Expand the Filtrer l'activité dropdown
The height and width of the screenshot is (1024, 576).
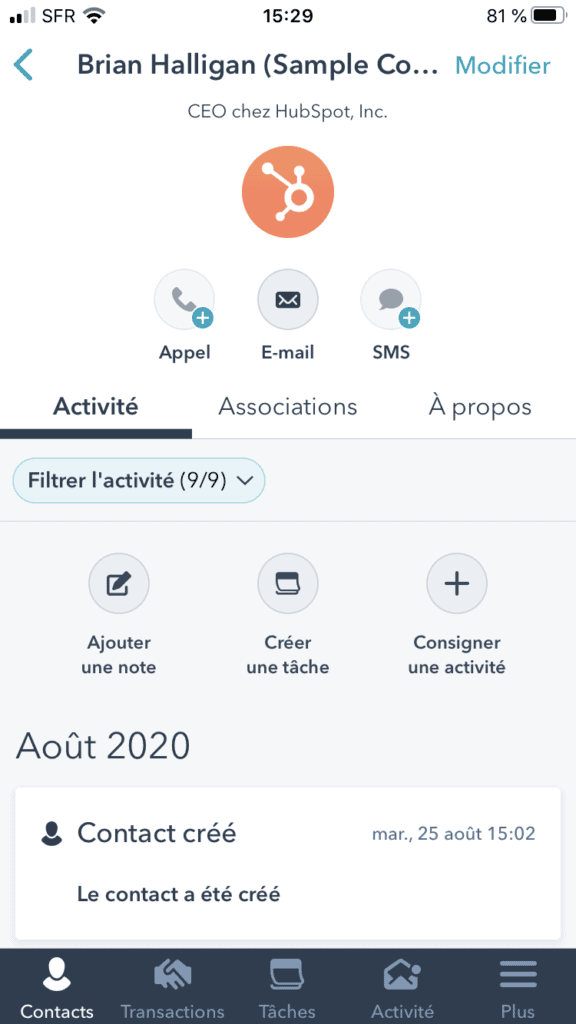coord(138,480)
